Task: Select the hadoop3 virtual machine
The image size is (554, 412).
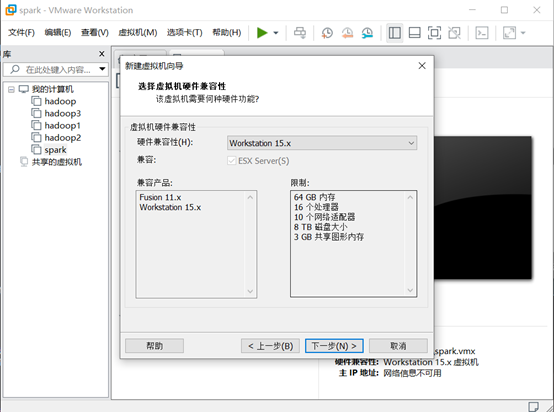Action: point(63,113)
